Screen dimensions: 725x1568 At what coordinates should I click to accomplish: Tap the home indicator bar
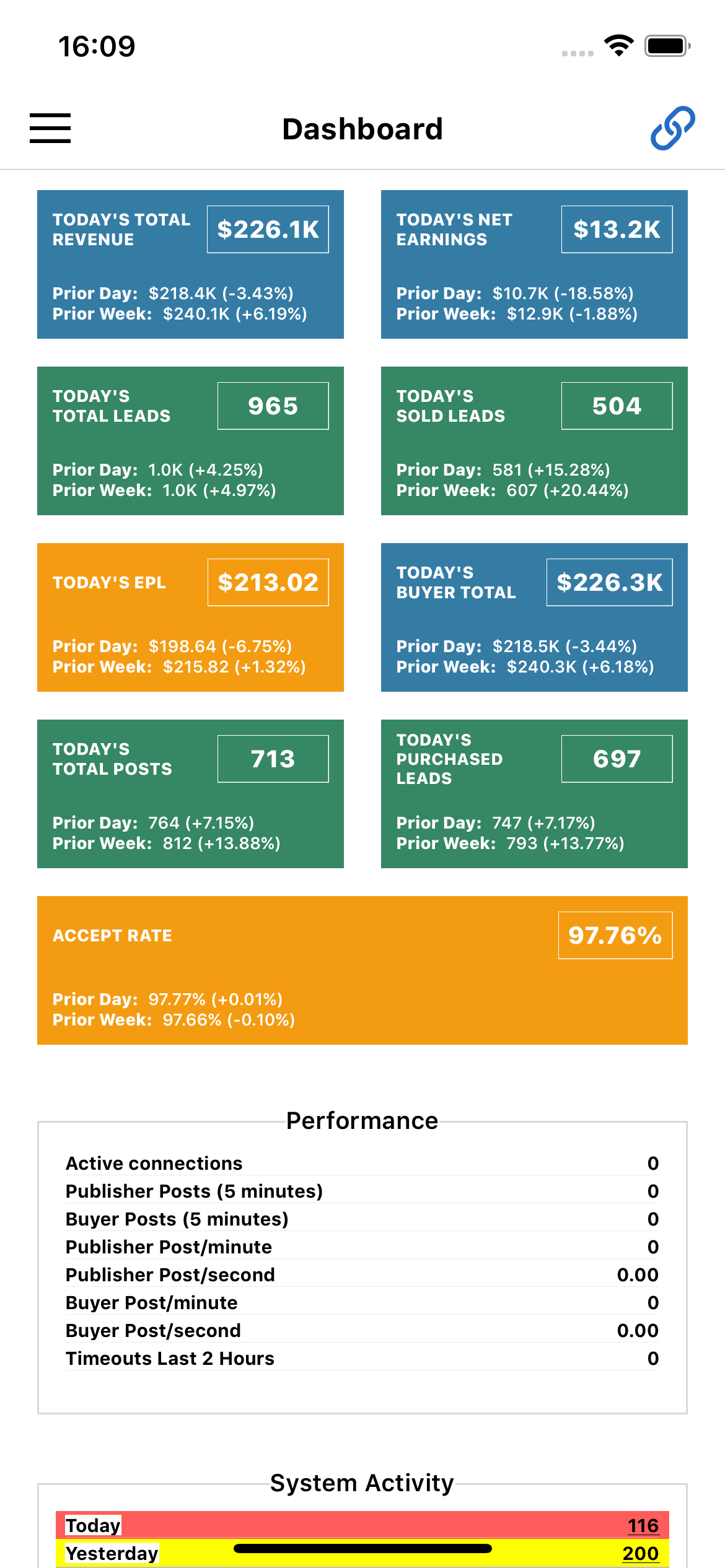[x=362, y=1548]
